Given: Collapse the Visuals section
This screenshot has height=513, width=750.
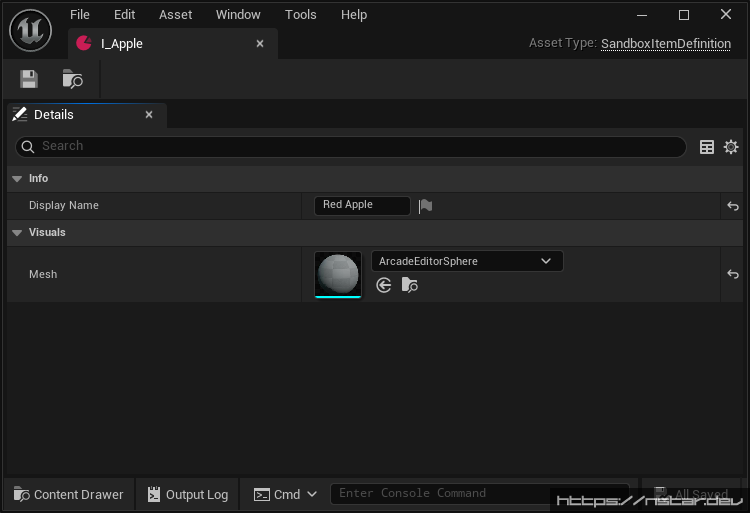Looking at the screenshot, I should [17, 233].
